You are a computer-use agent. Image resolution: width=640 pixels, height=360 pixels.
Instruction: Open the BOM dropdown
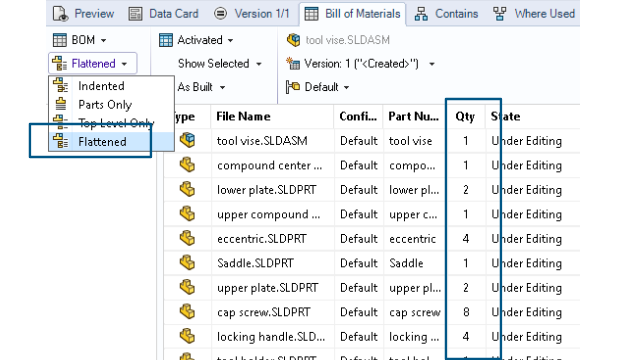[x=80, y=40]
